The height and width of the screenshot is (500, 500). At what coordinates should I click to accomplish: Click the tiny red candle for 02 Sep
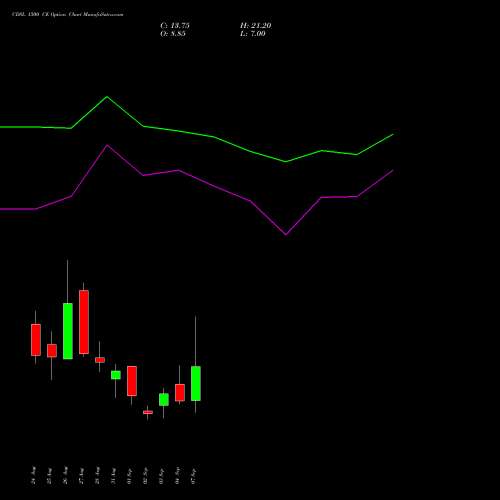click(148, 412)
